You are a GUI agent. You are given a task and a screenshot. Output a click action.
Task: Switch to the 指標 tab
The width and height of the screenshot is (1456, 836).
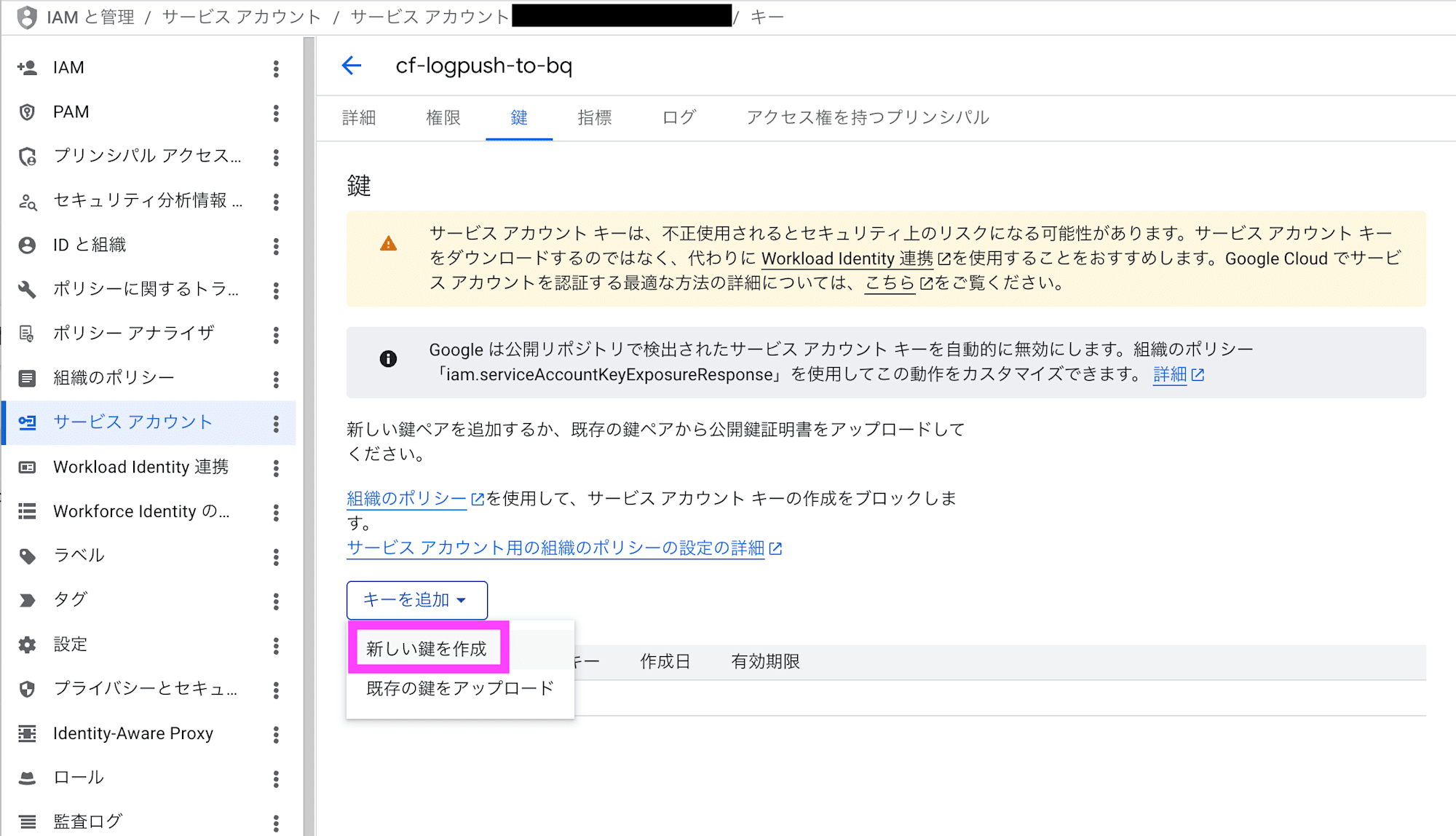pos(595,117)
